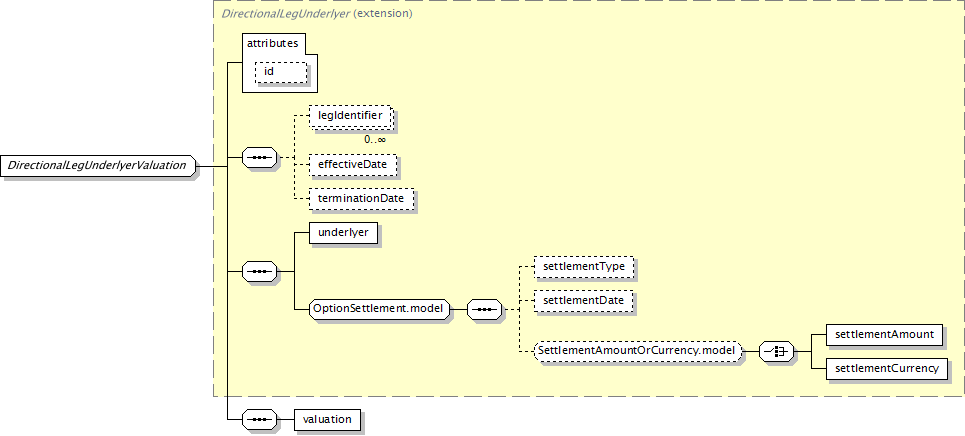Select the legIdentifier element
Screen dimensions: 965x436
(x=350, y=117)
